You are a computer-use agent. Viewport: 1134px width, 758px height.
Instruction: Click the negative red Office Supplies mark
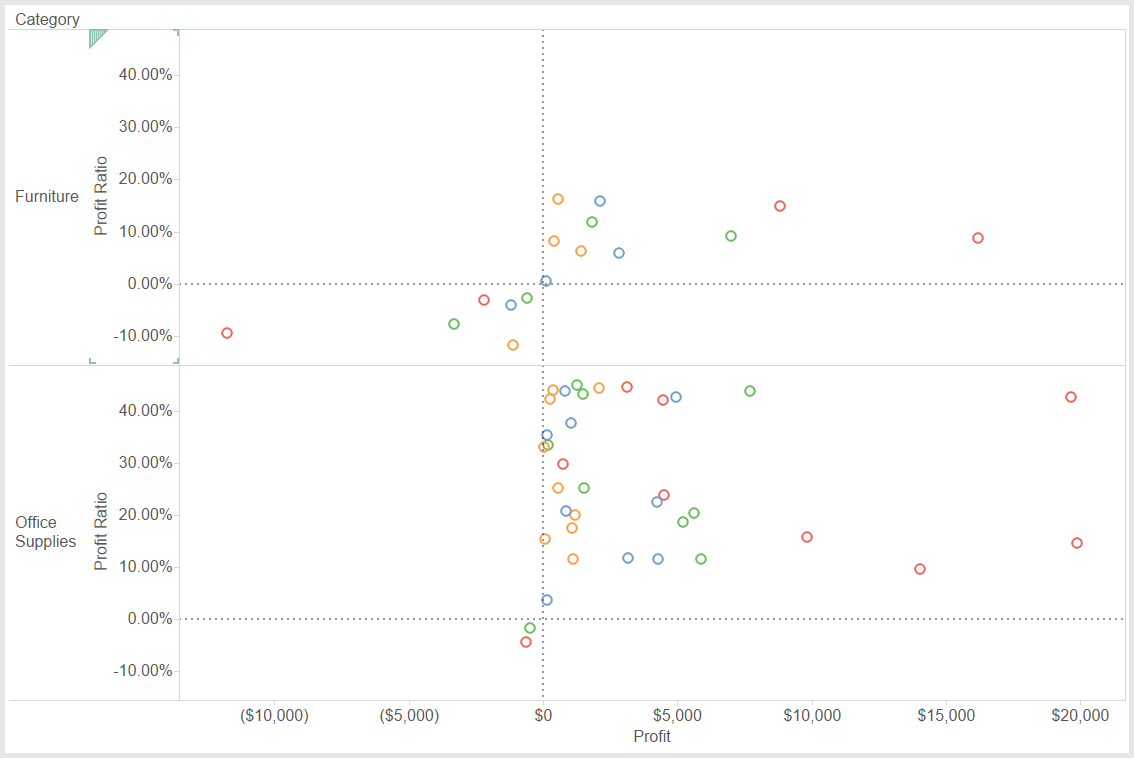coord(526,642)
